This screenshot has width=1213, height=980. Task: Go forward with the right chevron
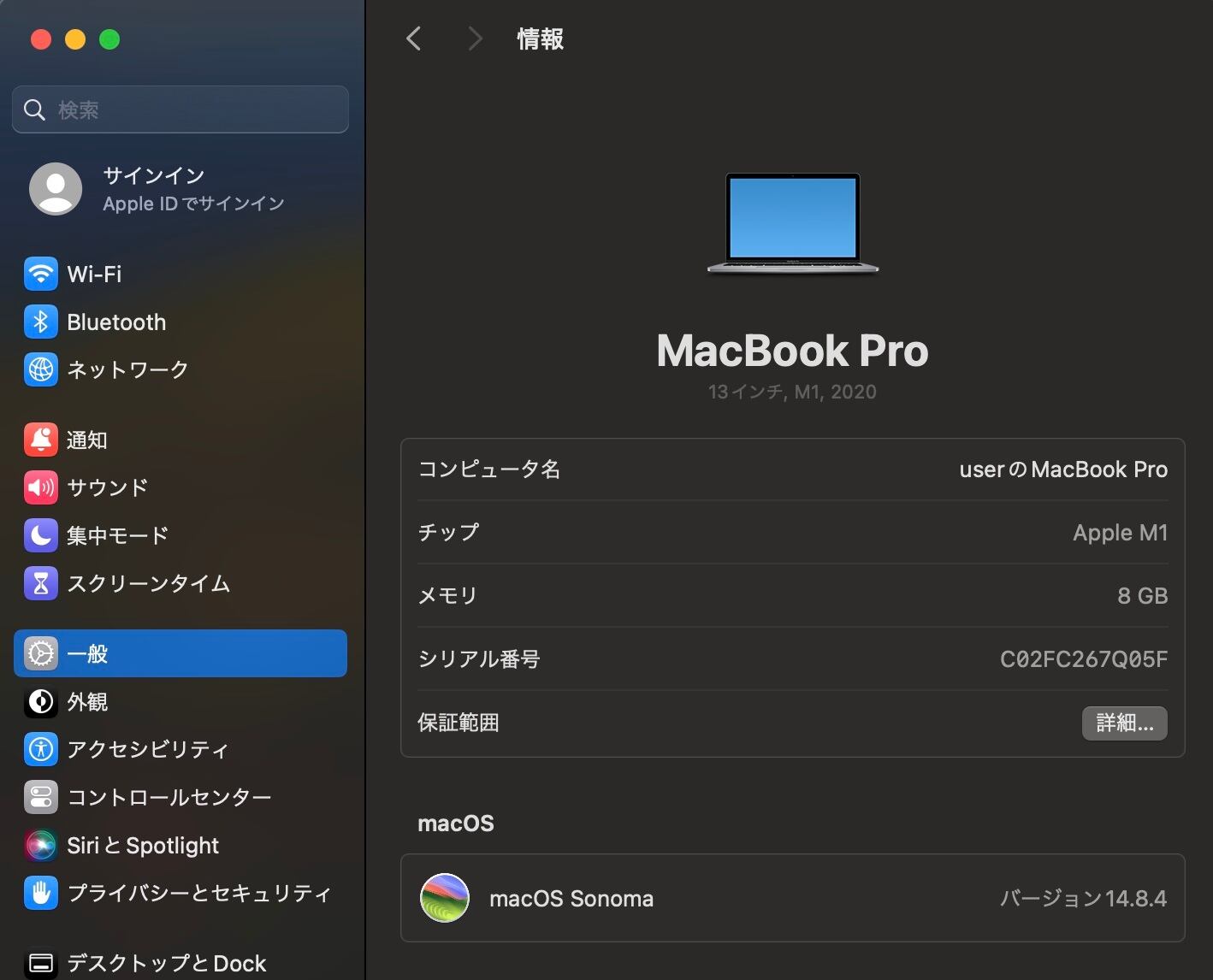tap(476, 38)
